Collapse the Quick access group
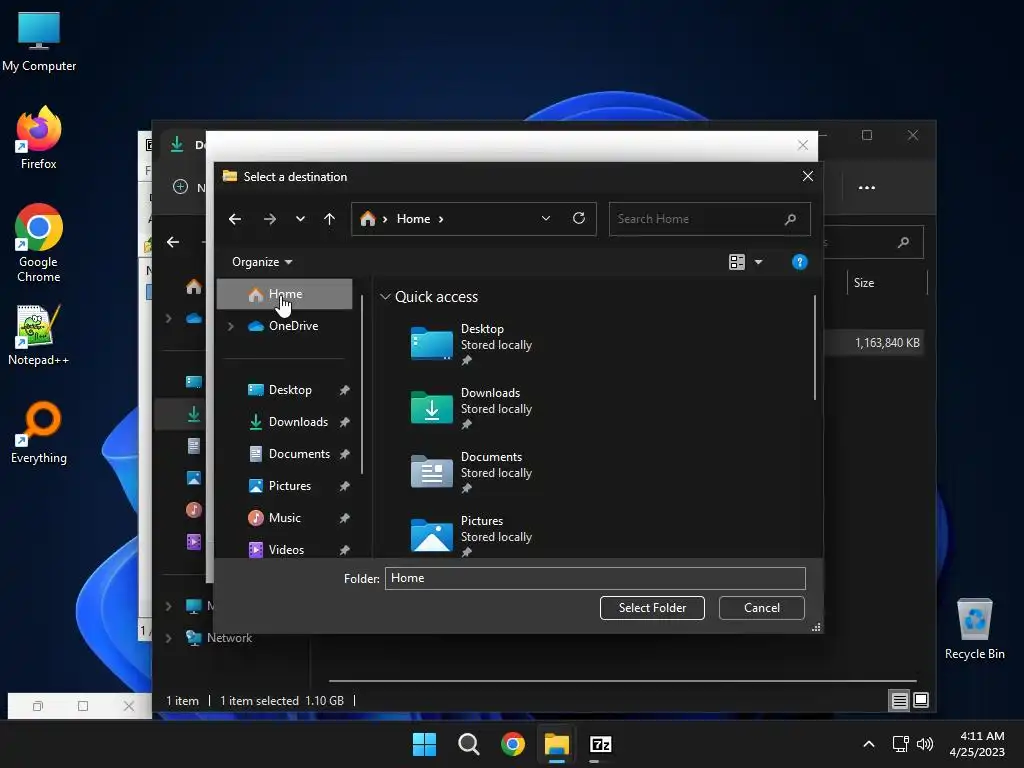1024x768 pixels. (x=385, y=297)
